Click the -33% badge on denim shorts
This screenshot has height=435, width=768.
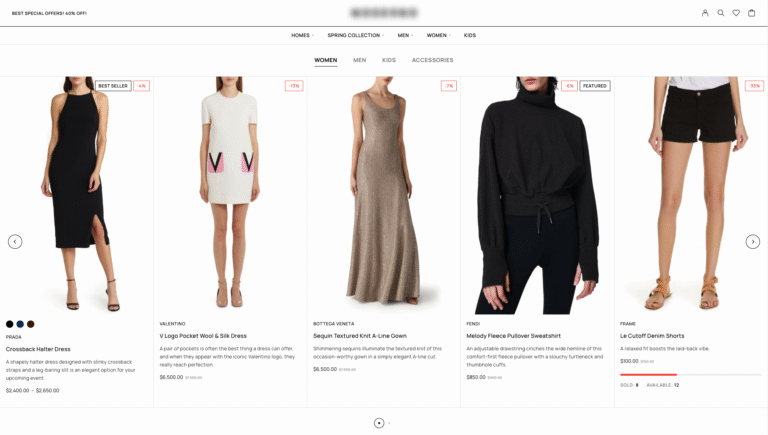pos(754,86)
